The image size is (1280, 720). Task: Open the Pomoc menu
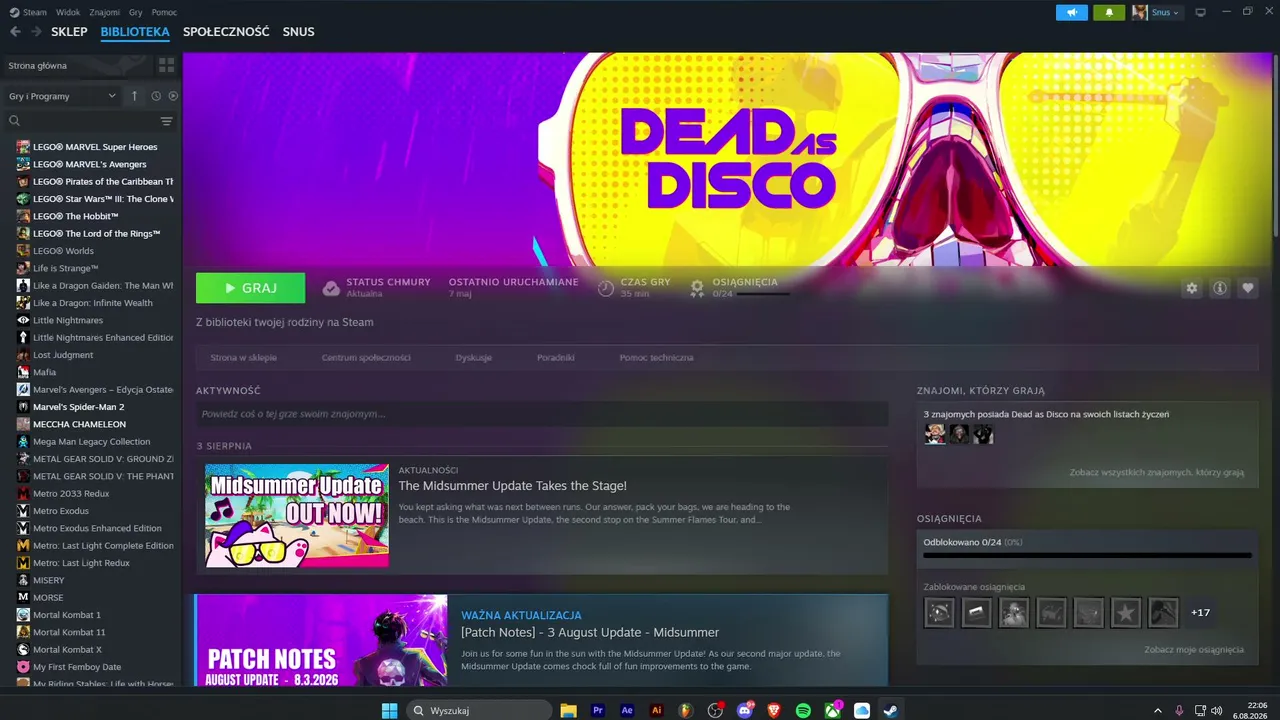(x=164, y=12)
